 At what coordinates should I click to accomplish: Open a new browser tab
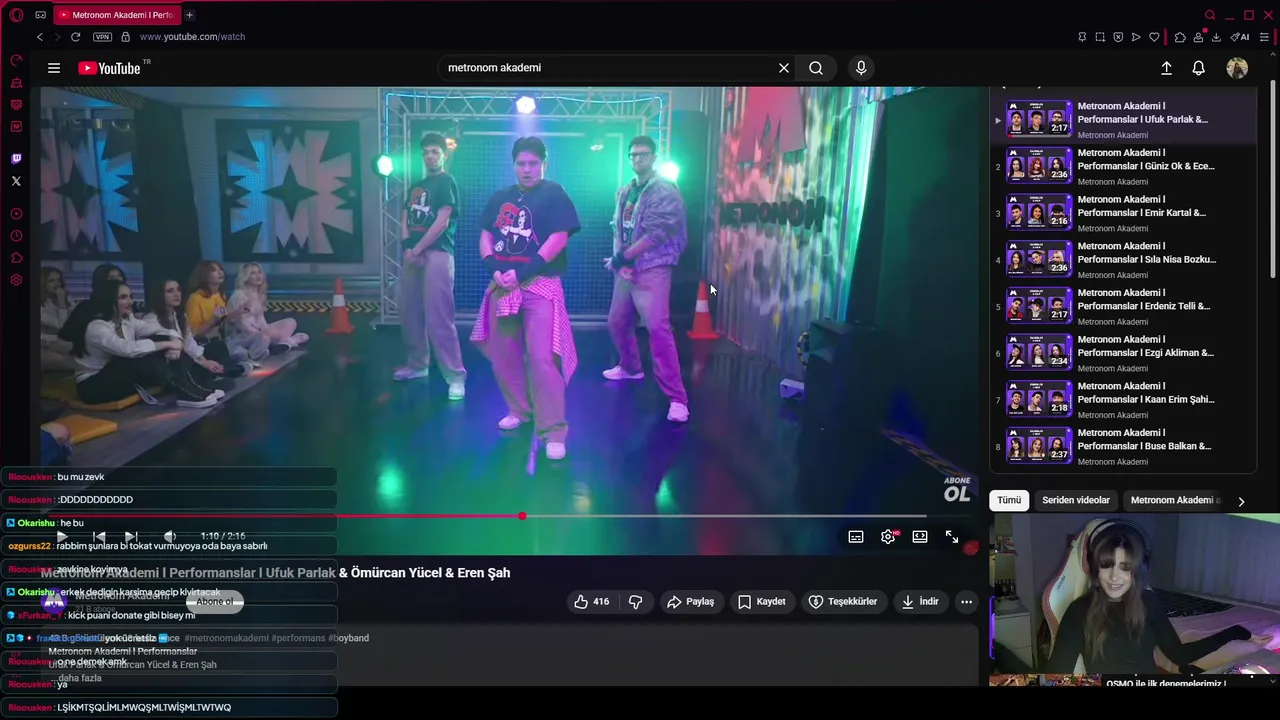point(189,15)
